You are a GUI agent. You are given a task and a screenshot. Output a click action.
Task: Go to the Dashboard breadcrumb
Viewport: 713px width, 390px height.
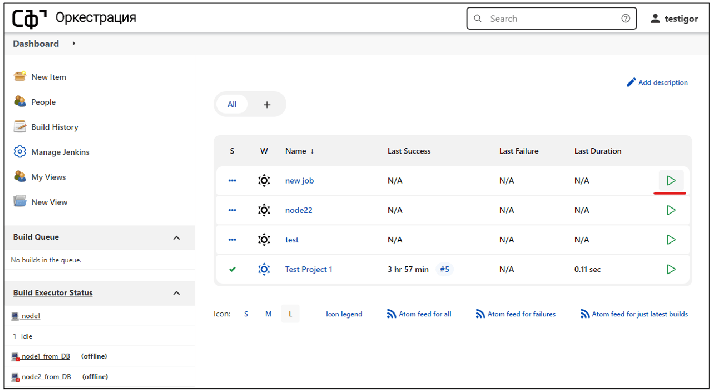click(35, 44)
